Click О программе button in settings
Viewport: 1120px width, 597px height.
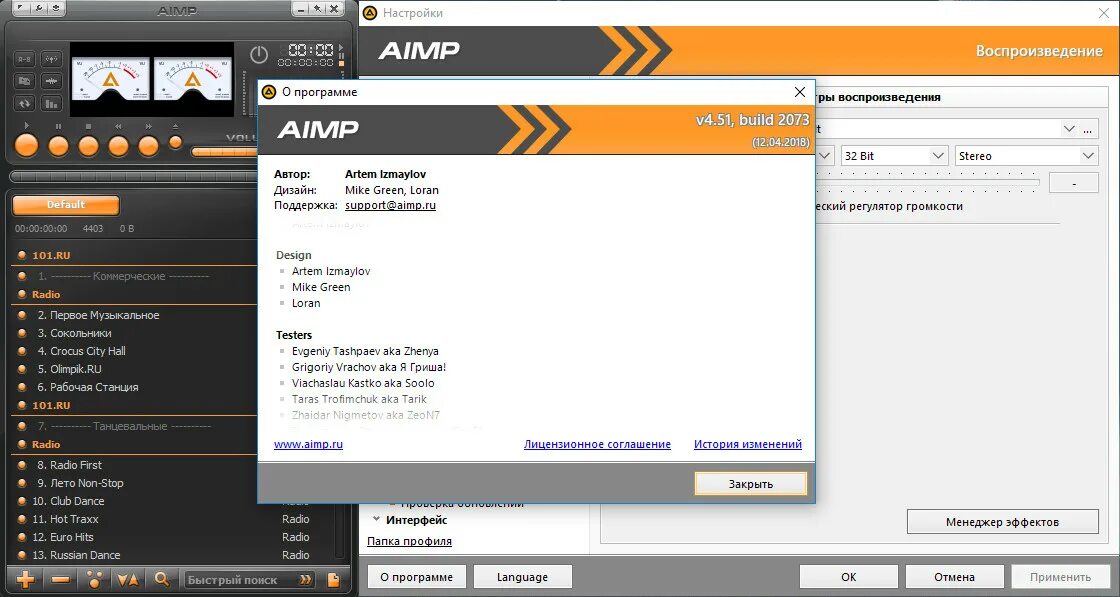pyautogui.click(x=416, y=577)
